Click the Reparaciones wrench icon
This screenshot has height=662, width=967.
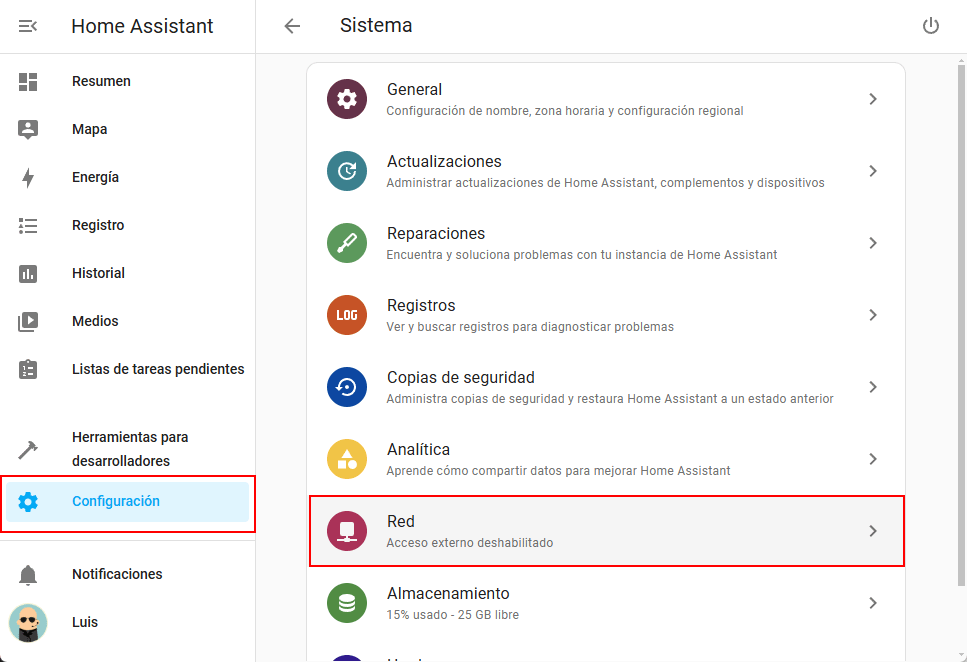pyautogui.click(x=347, y=243)
